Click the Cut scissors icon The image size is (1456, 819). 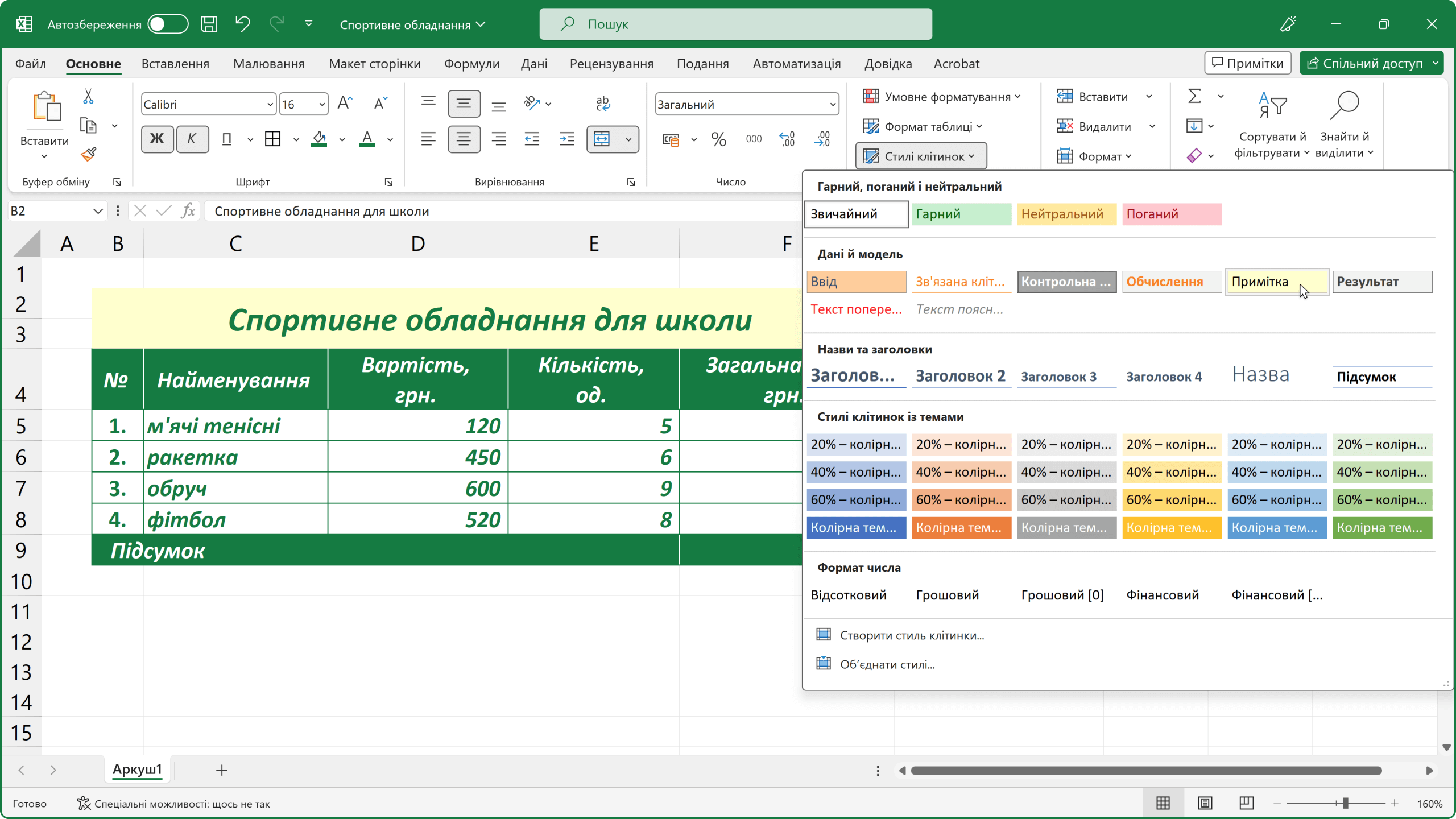click(88, 96)
